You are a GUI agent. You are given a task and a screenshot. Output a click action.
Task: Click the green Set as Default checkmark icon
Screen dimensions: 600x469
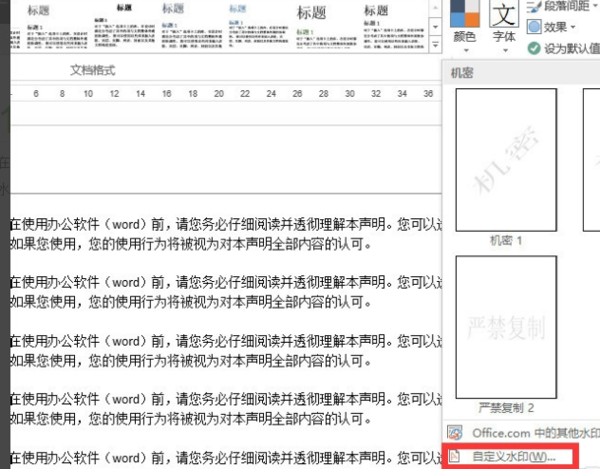(534, 48)
